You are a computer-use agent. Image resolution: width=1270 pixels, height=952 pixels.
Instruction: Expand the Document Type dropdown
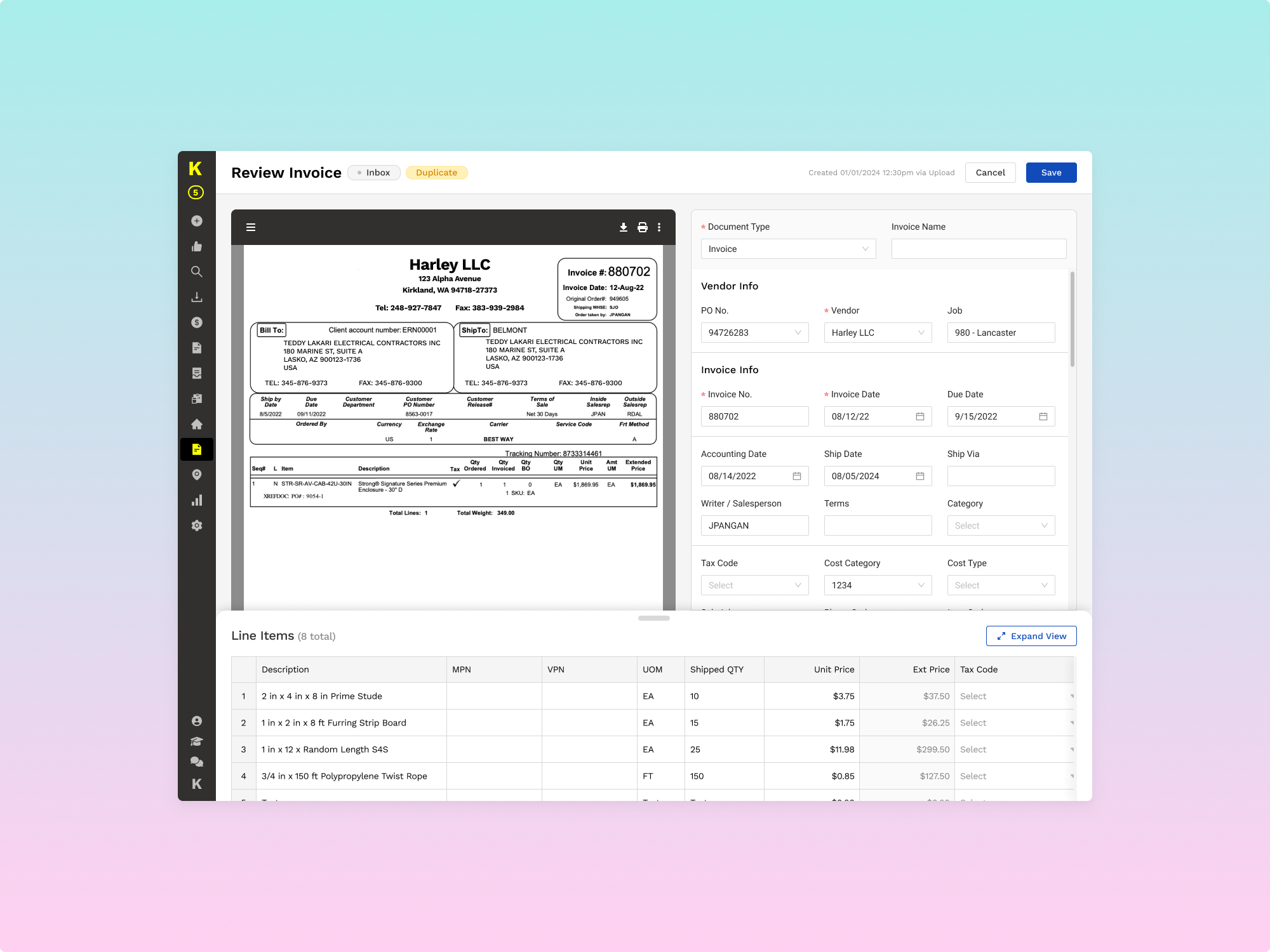788,249
